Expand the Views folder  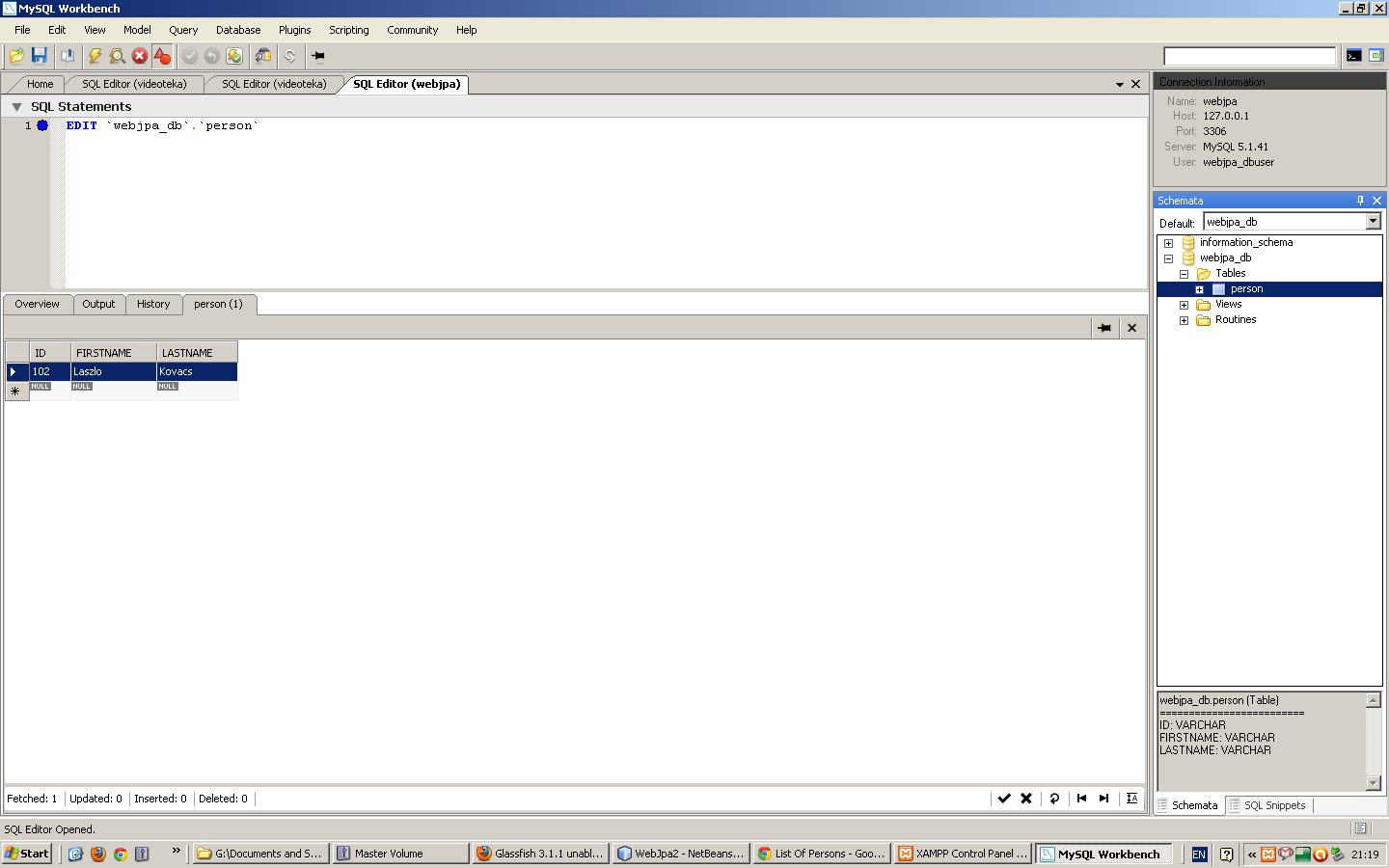point(1184,305)
